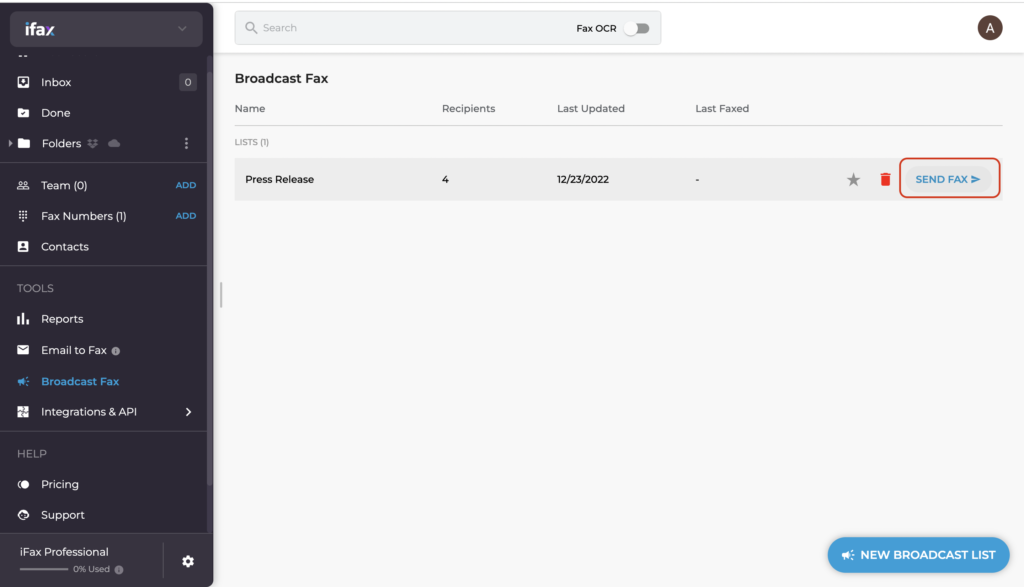Click New Broadcast List button

tap(918, 555)
